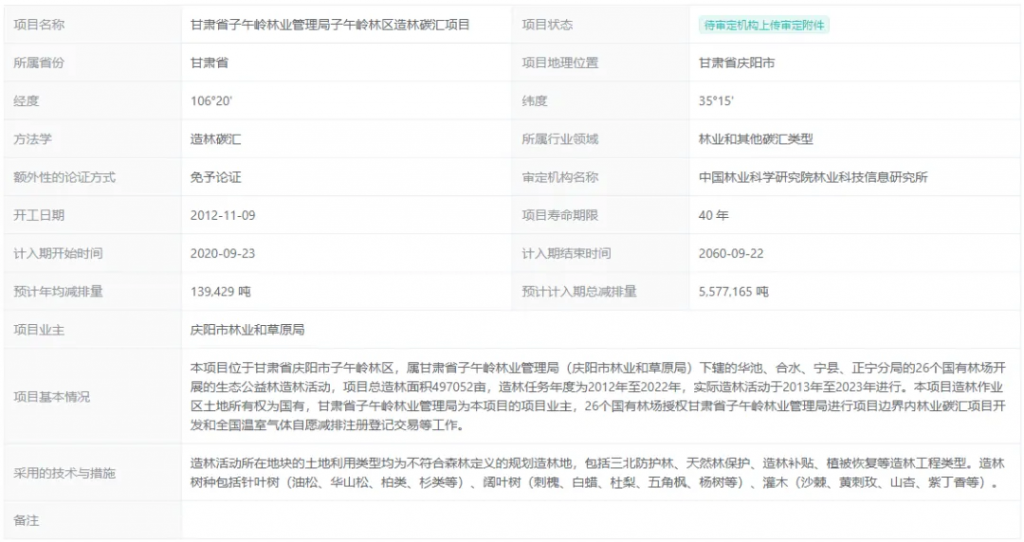1024x542 pixels.
Task: Click the 甘肃省 province value
Action: click(x=210, y=63)
